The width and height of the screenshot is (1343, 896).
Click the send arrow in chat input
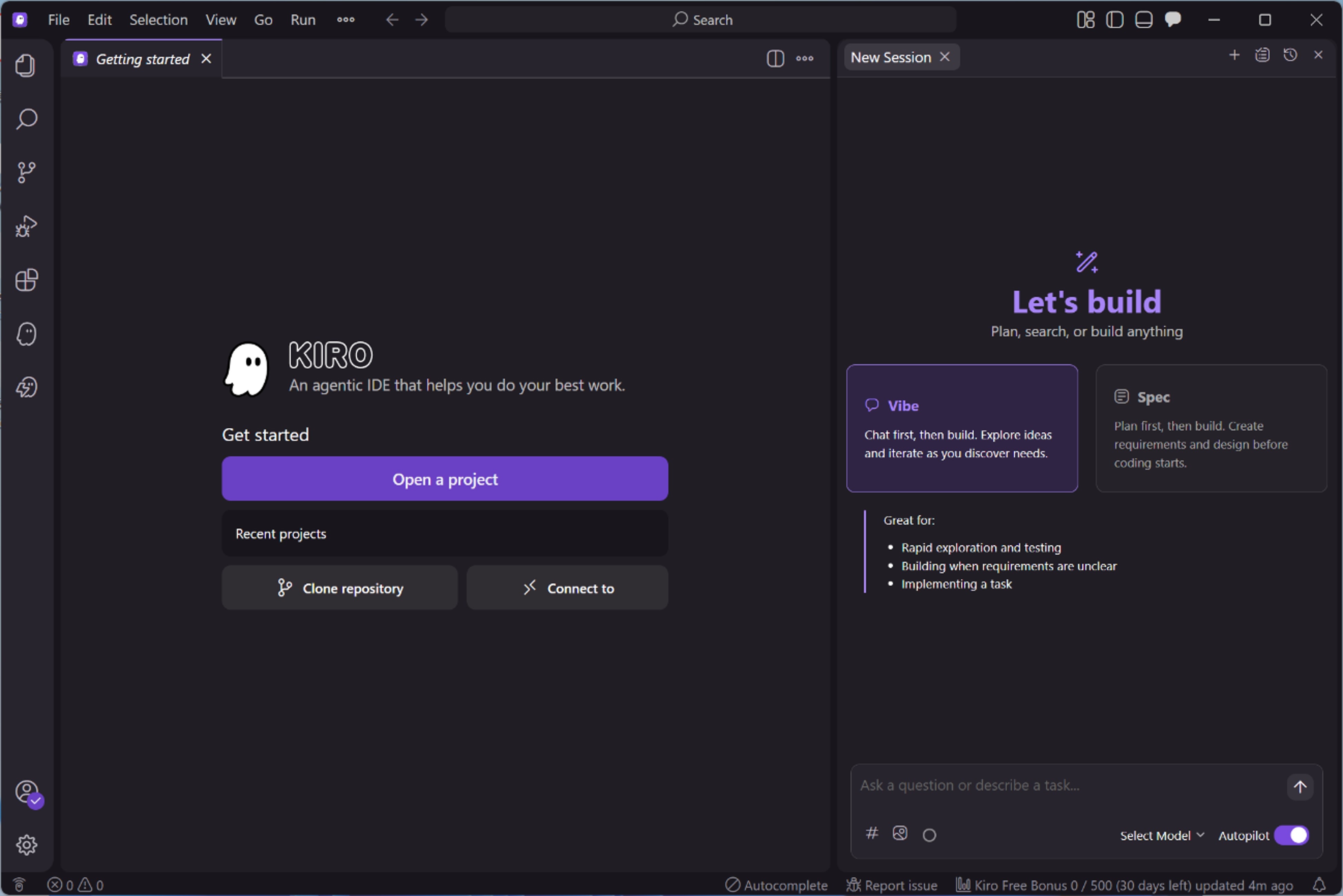click(x=1300, y=787)
